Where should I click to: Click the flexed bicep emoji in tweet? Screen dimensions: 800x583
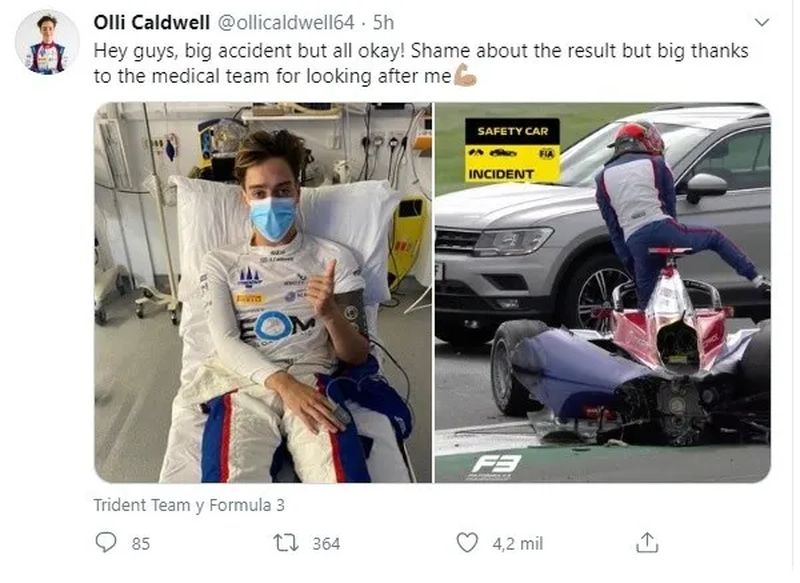pyautogui.click(x=465, y=74)
